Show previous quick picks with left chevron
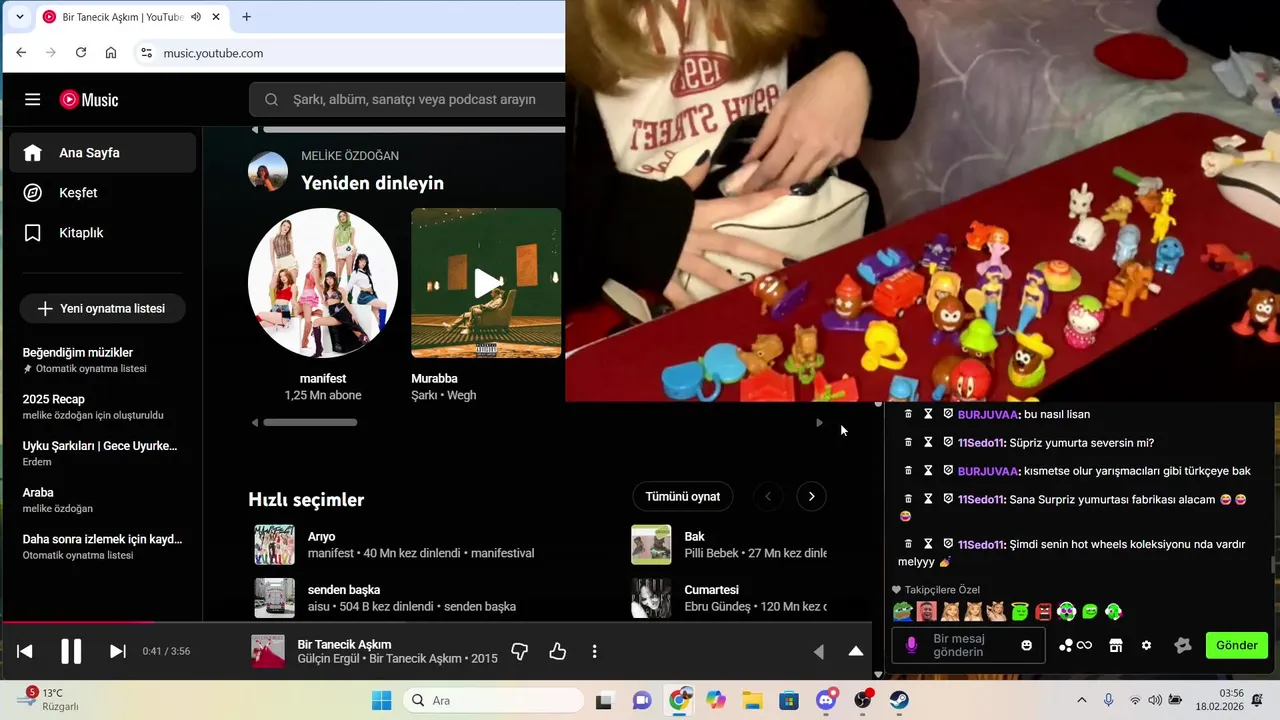This screenshot has width=1280, height=720. (768, 497)
